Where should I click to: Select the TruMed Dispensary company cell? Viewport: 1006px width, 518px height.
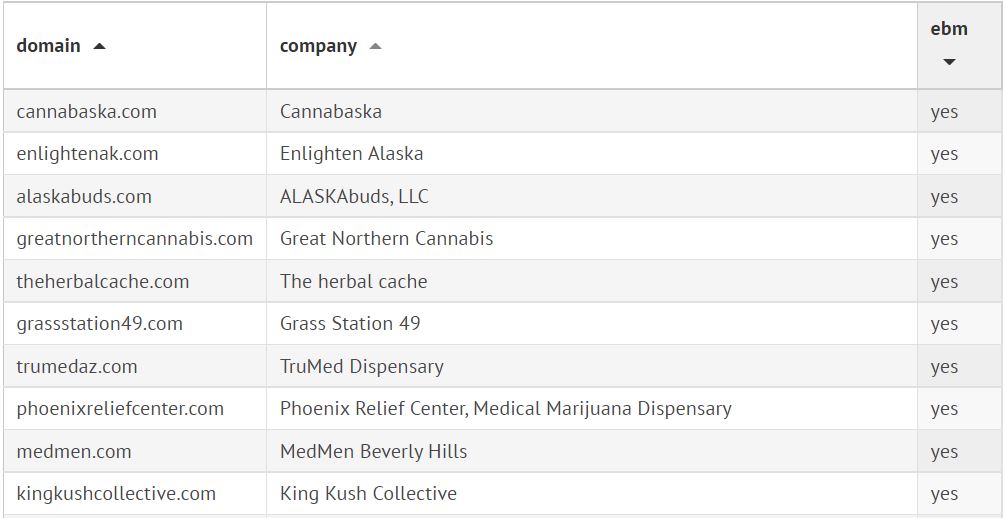coord(362,366)
